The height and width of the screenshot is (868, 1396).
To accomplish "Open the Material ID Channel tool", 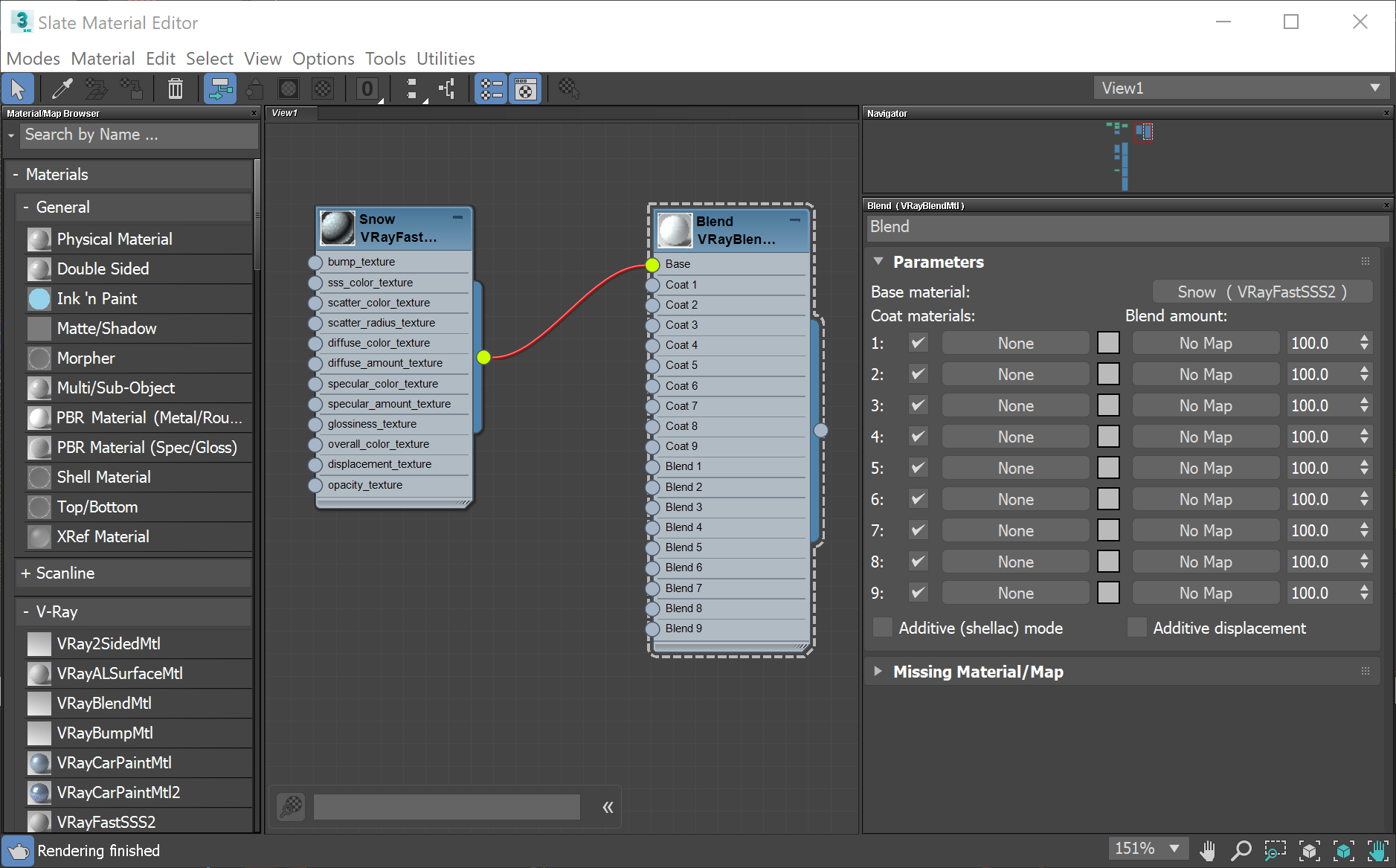I will (x=367, y=89).
